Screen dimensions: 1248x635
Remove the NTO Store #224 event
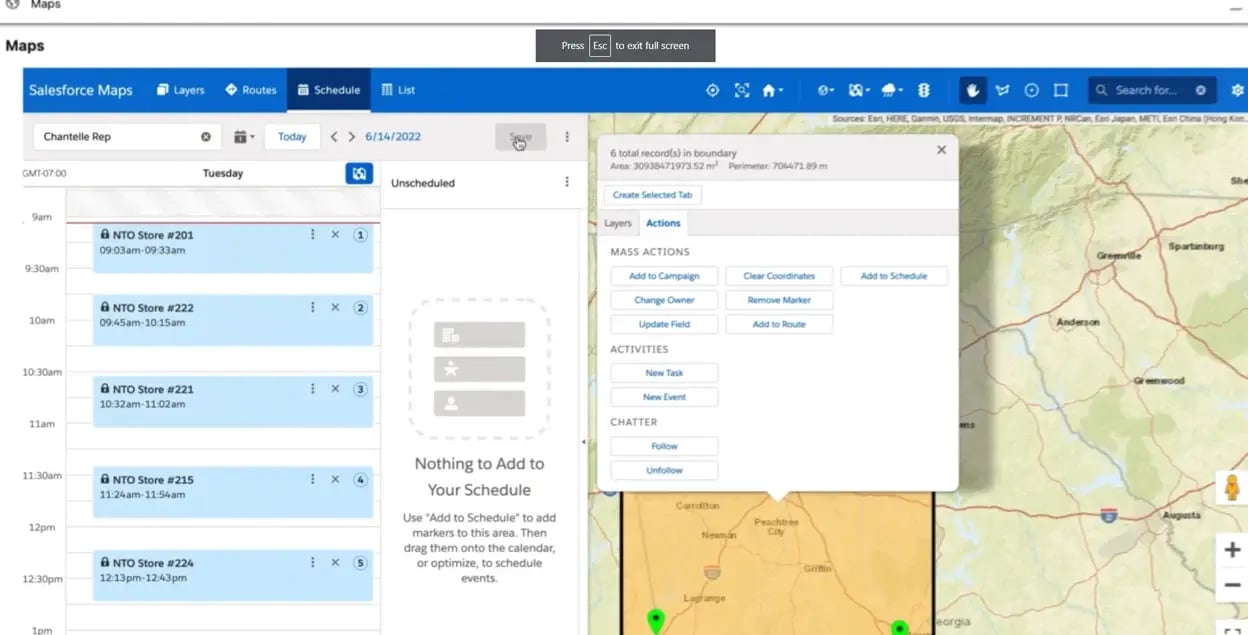(335, 563)
